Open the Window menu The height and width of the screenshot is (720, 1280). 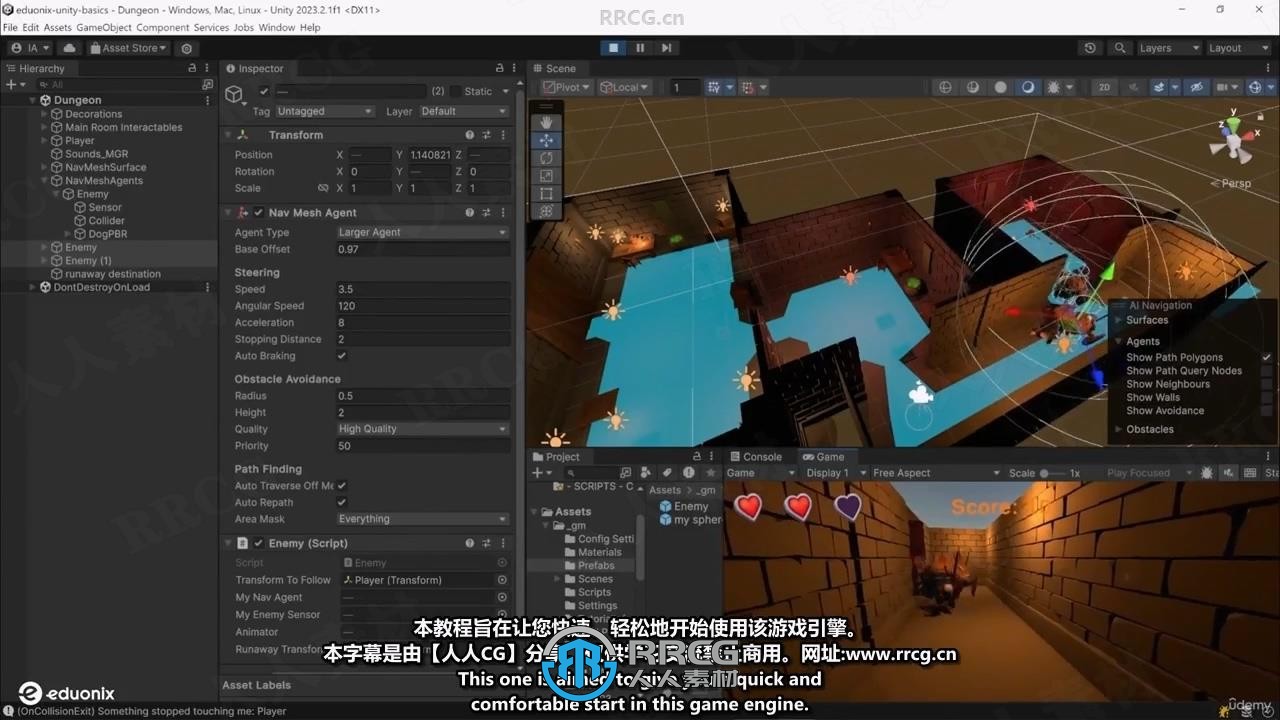pos(276,28)
